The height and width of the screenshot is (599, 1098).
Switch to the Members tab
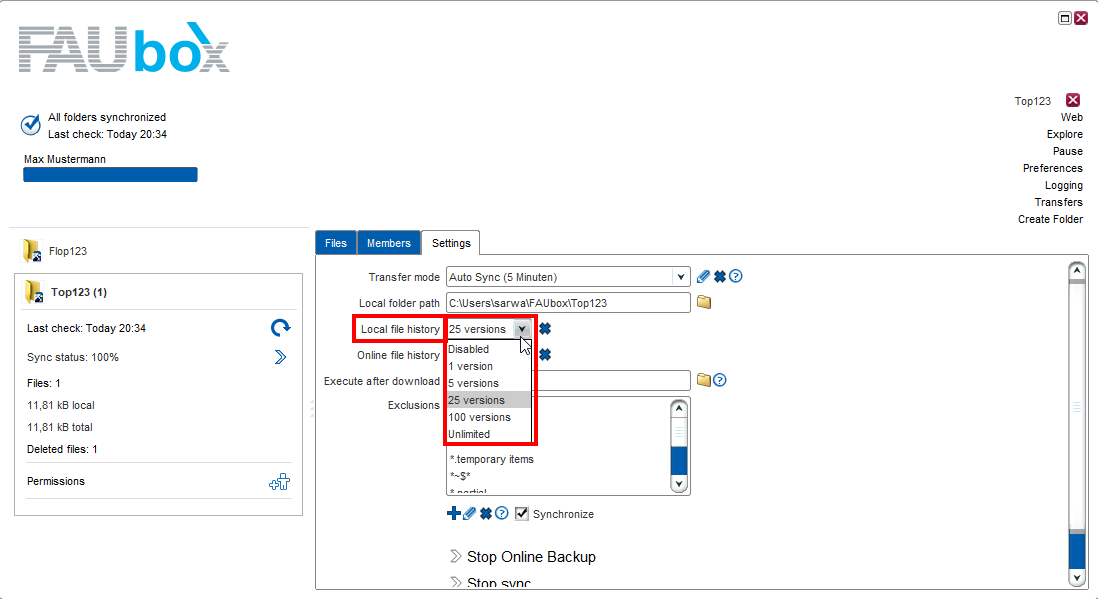[389, 243]
